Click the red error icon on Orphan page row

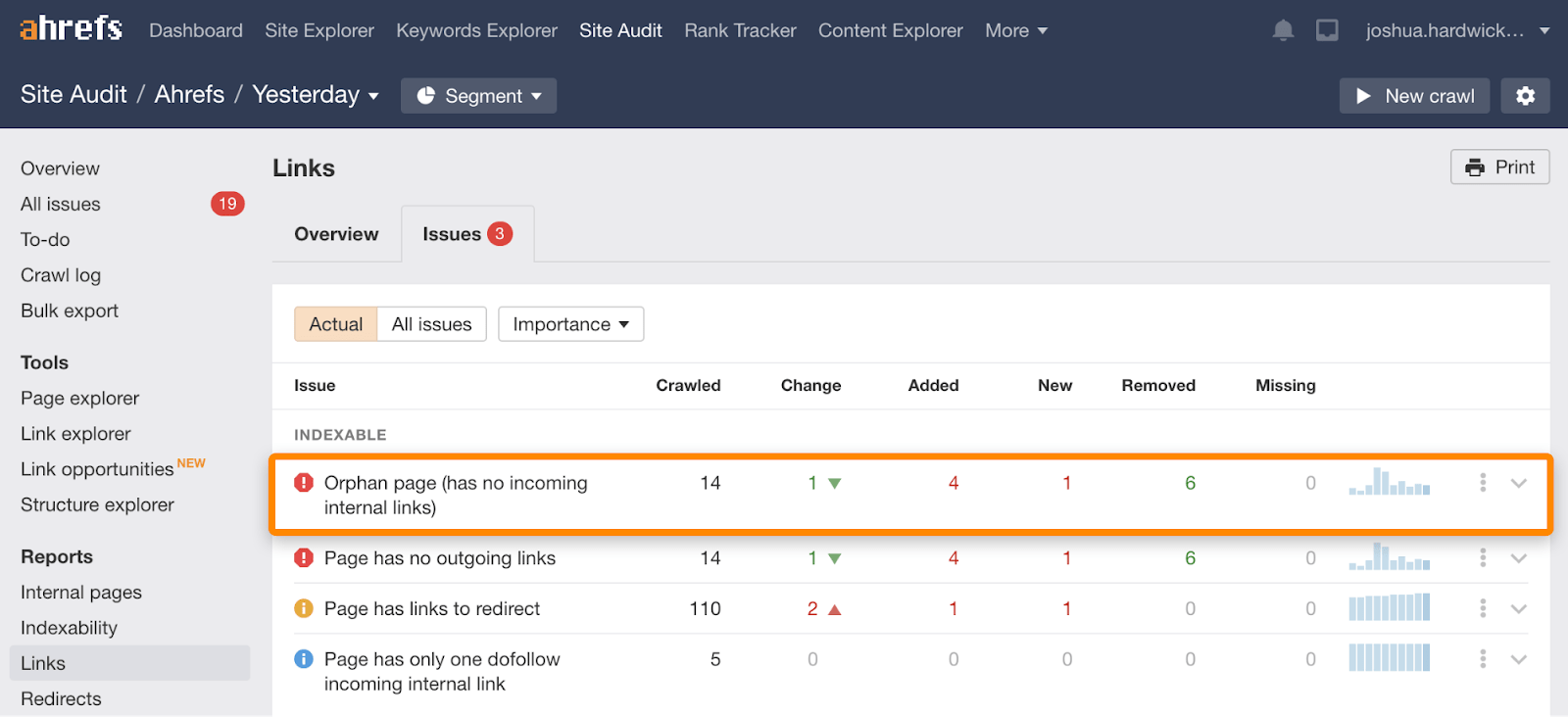304,483
